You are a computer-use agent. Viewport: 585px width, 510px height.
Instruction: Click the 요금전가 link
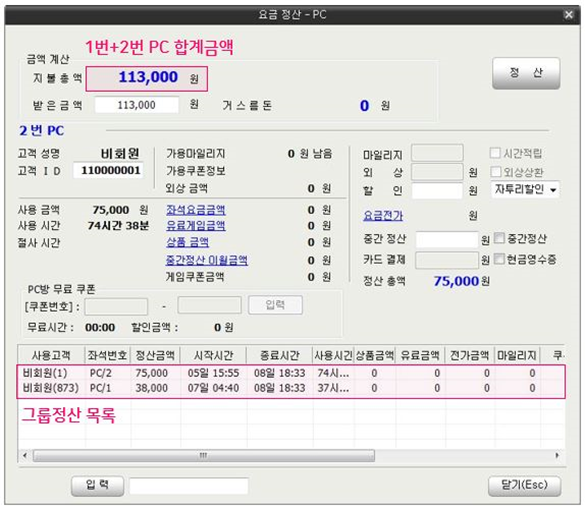[383, 216]
